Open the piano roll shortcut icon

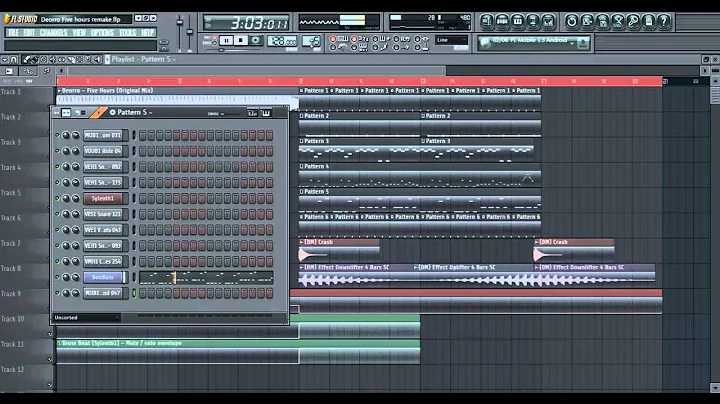(x=518, y=21)
